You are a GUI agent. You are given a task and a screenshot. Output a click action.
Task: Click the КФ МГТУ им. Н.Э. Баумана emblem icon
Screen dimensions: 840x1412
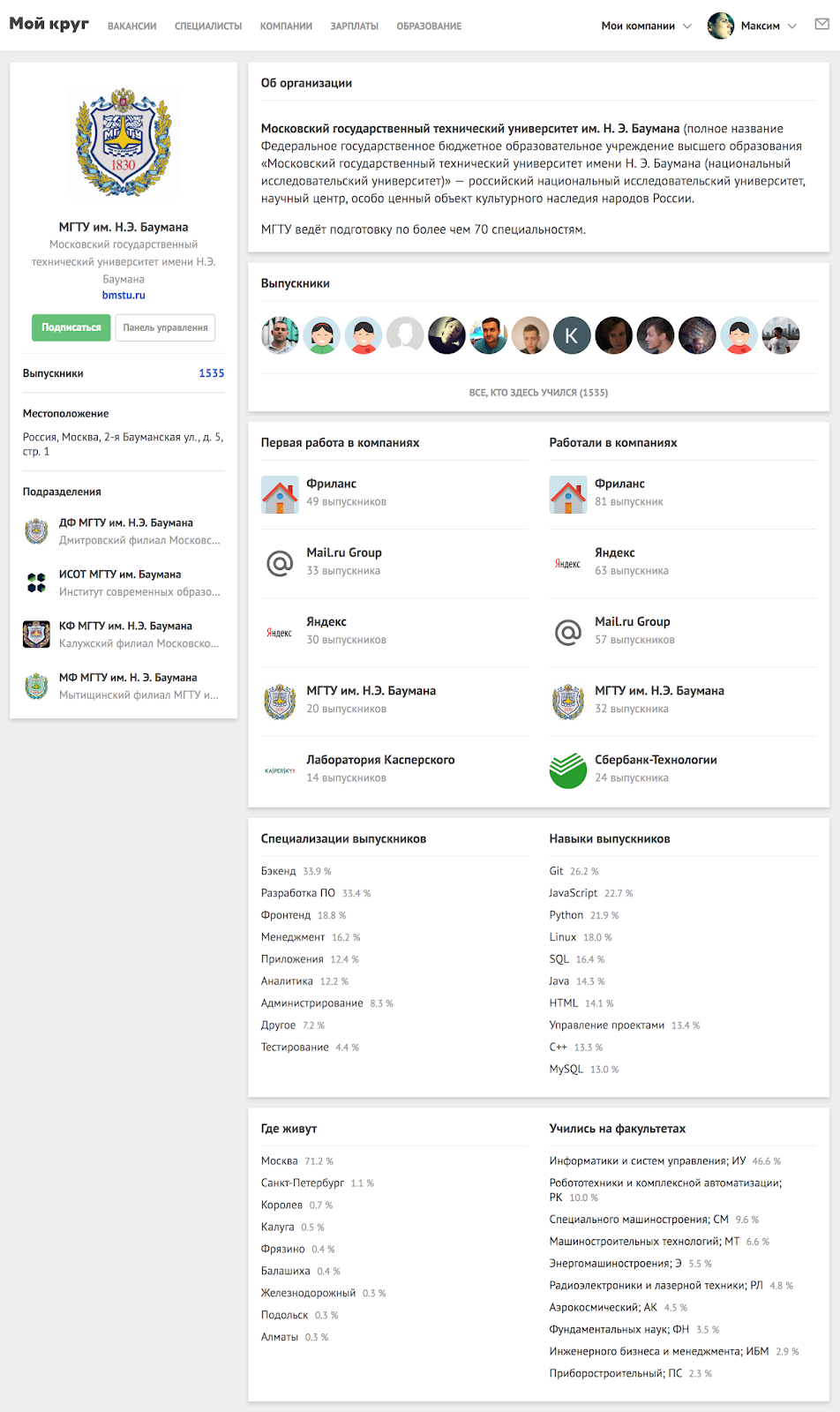[36, 634]
